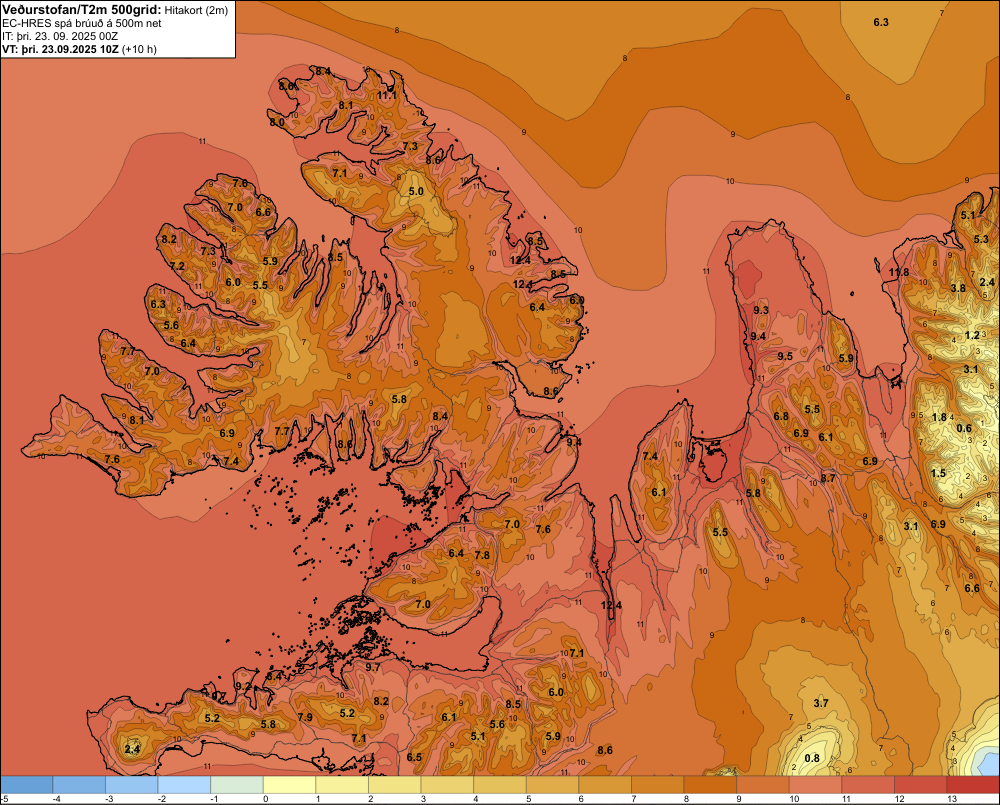Click the '0.8' temperature value on the map
The width and height of the screenshot is (1000, 805).
[812, 758]
